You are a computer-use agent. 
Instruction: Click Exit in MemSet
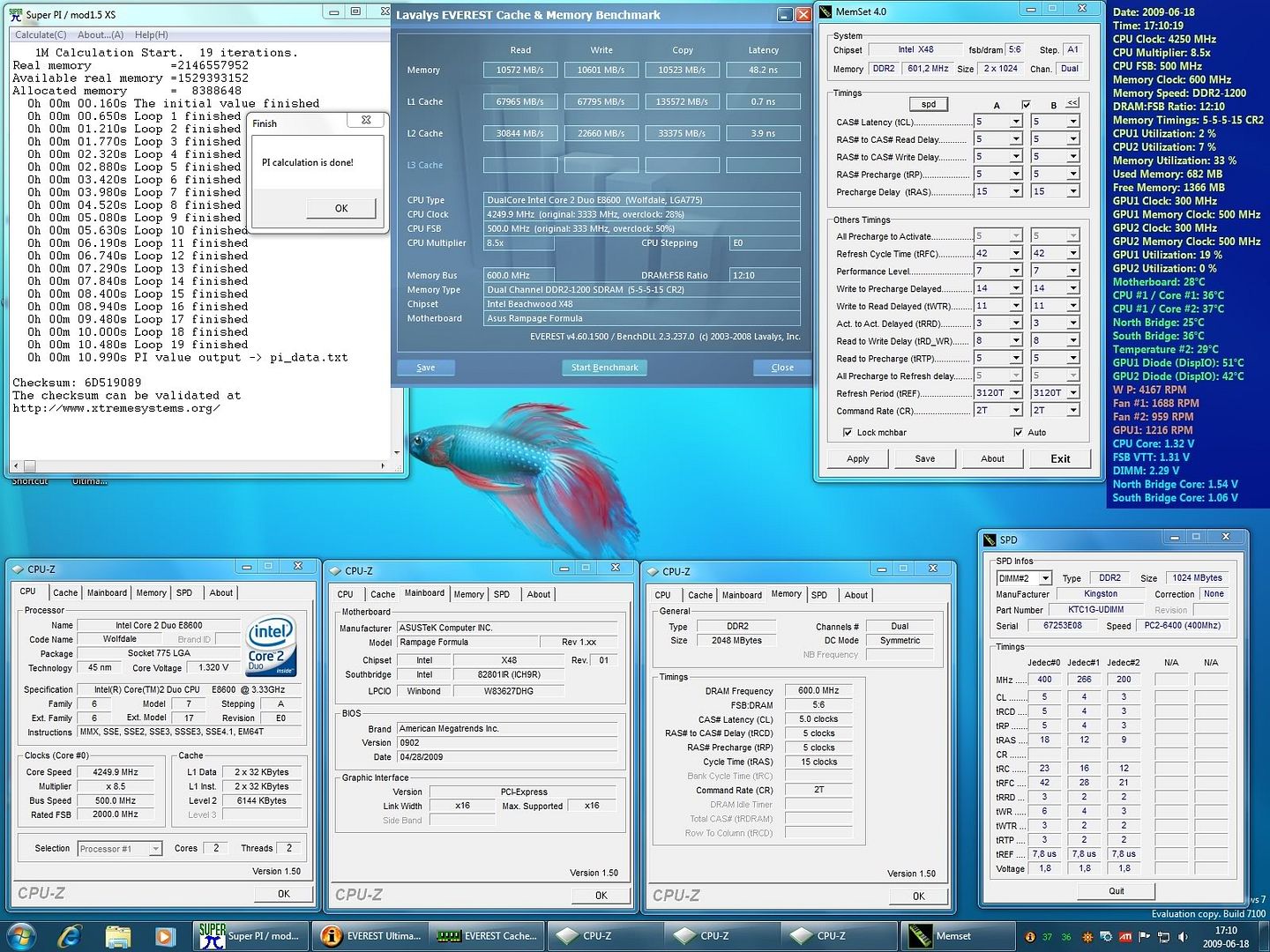(x=1060, y=459)
